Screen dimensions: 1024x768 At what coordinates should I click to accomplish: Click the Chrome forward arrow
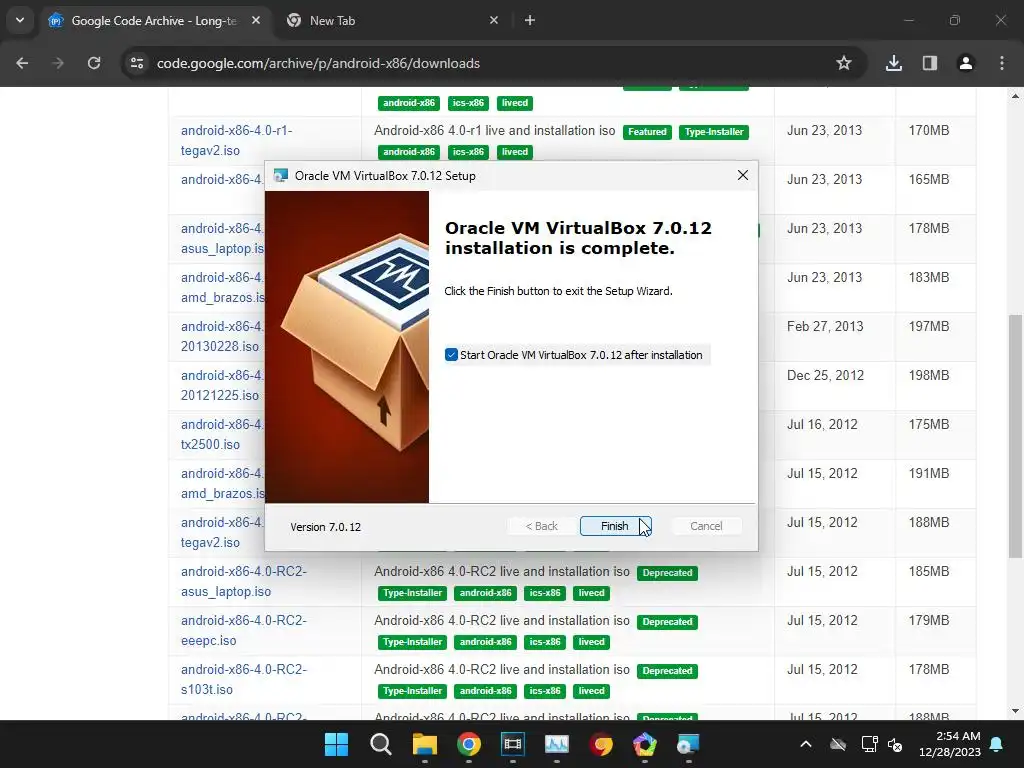[58, 63]
